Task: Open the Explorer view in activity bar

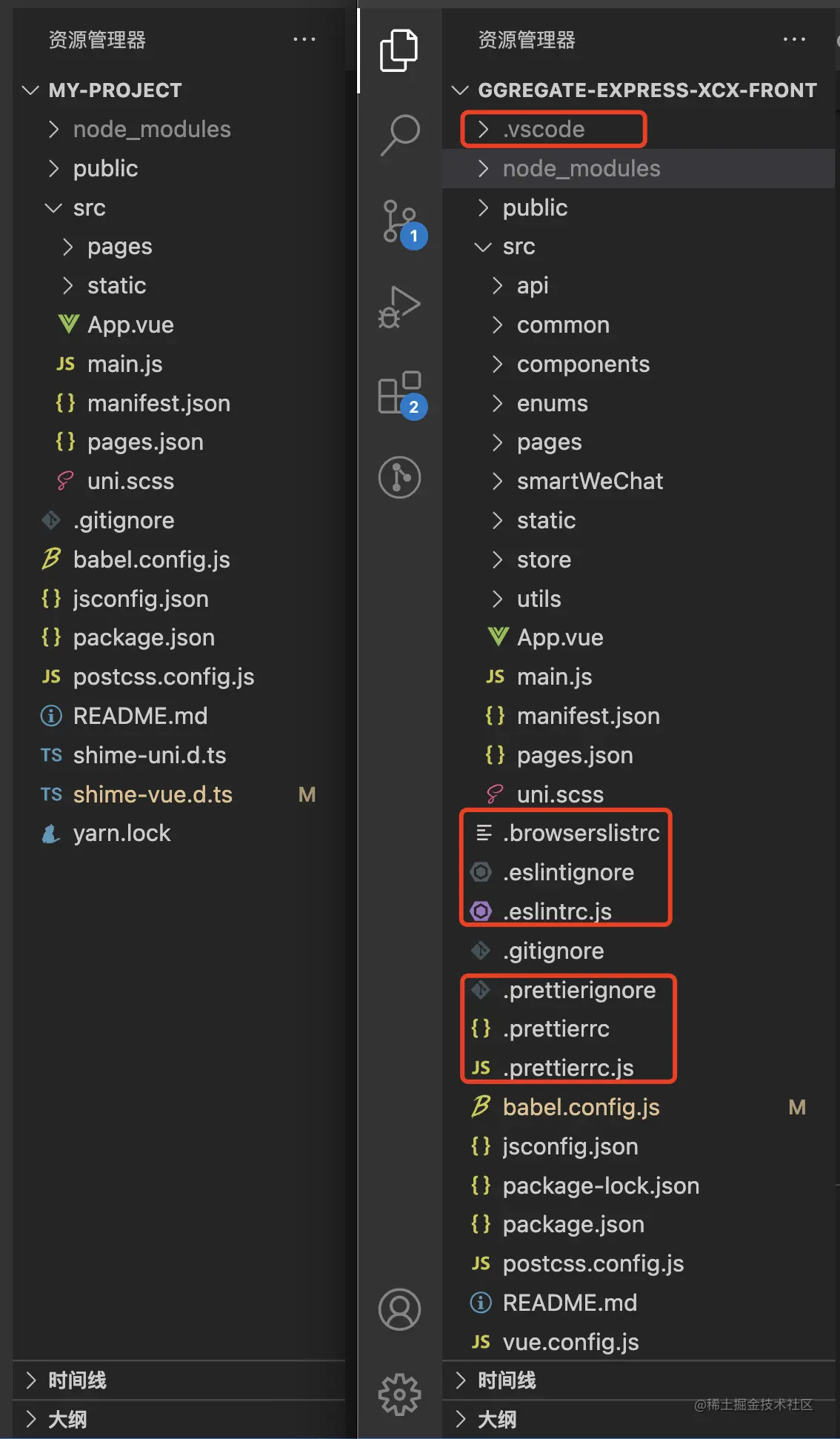Action: tap(399, 50)
